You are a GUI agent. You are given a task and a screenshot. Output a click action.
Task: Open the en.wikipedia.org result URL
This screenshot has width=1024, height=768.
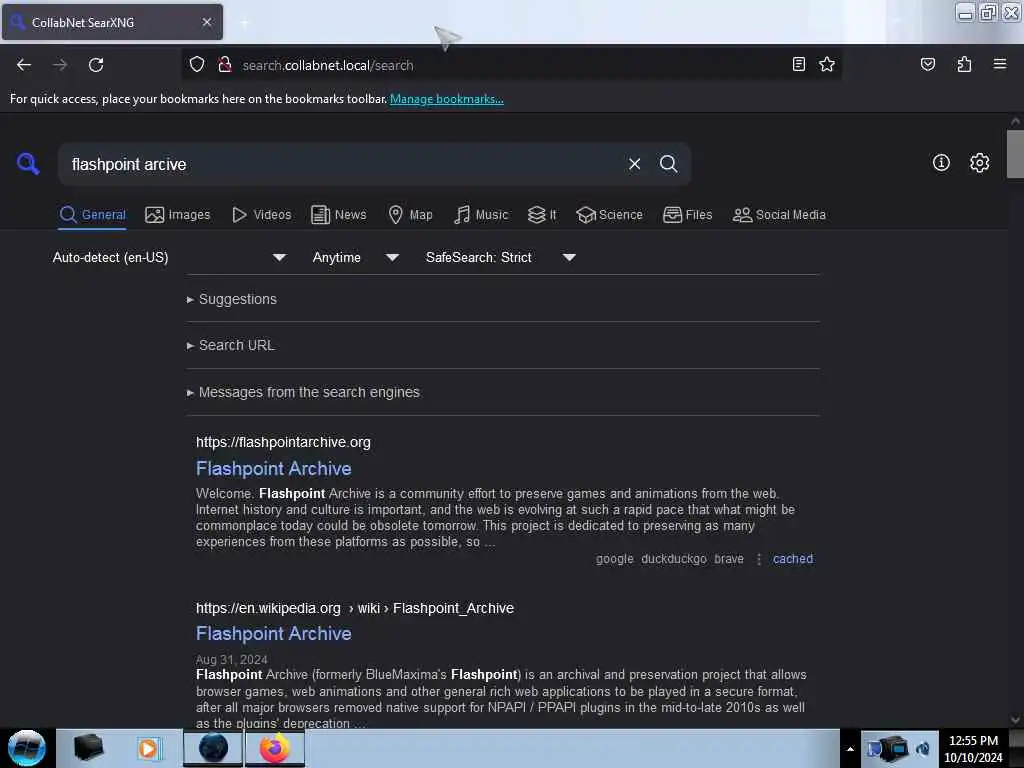(x=355, y=608)
